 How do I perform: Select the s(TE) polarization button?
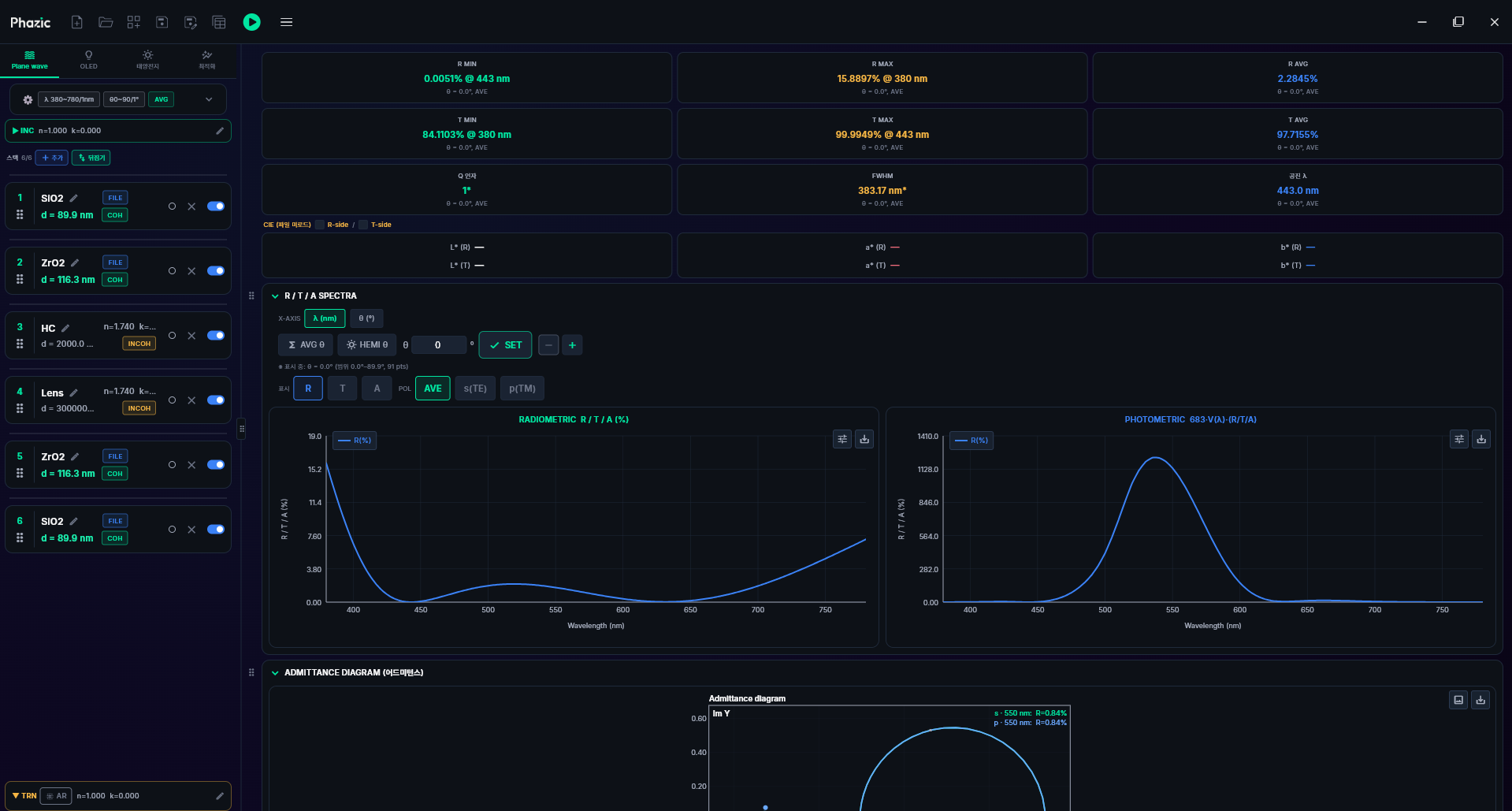point(475,389)
